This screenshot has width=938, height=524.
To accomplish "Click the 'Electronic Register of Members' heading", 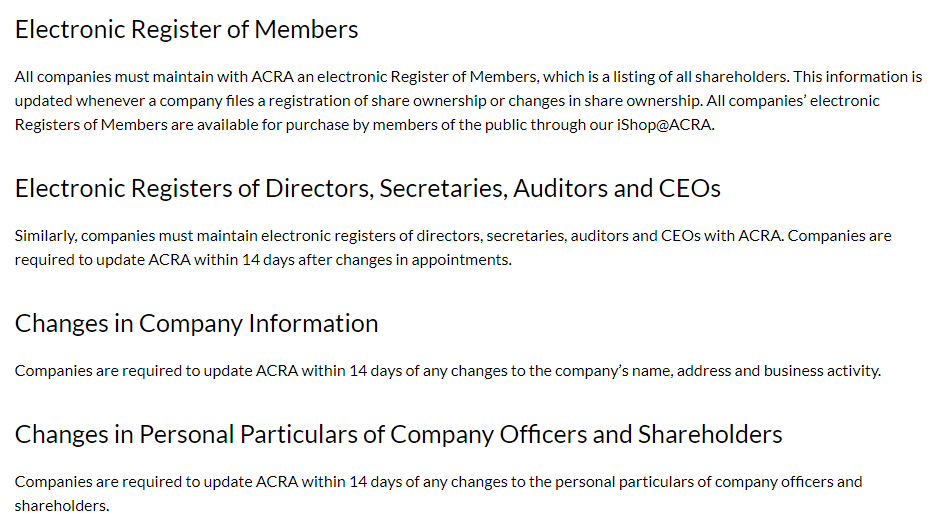I will (186, 30).
